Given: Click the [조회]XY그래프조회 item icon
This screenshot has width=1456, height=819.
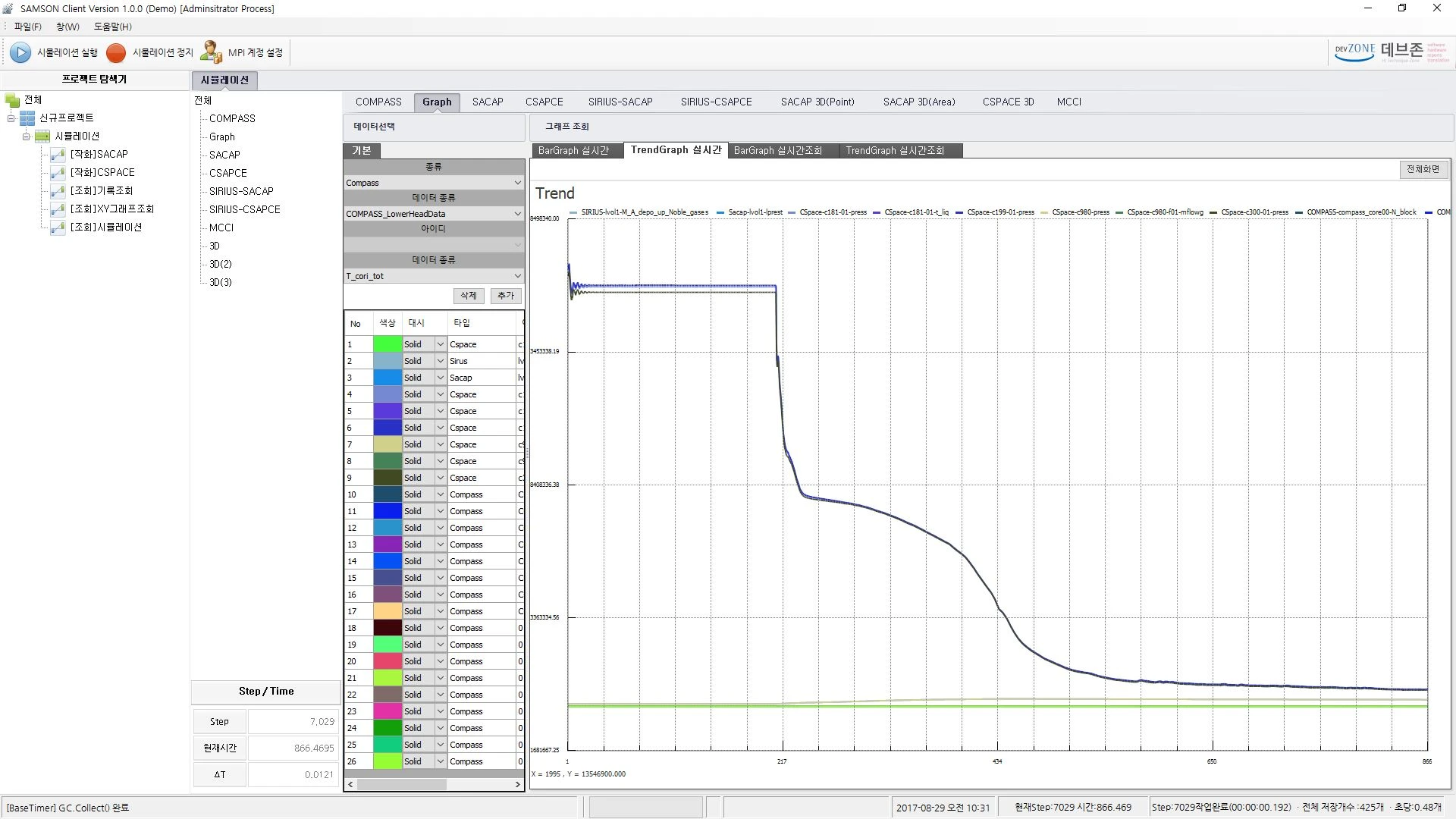Looking at the screenshot, I should (x=58, y=209).
